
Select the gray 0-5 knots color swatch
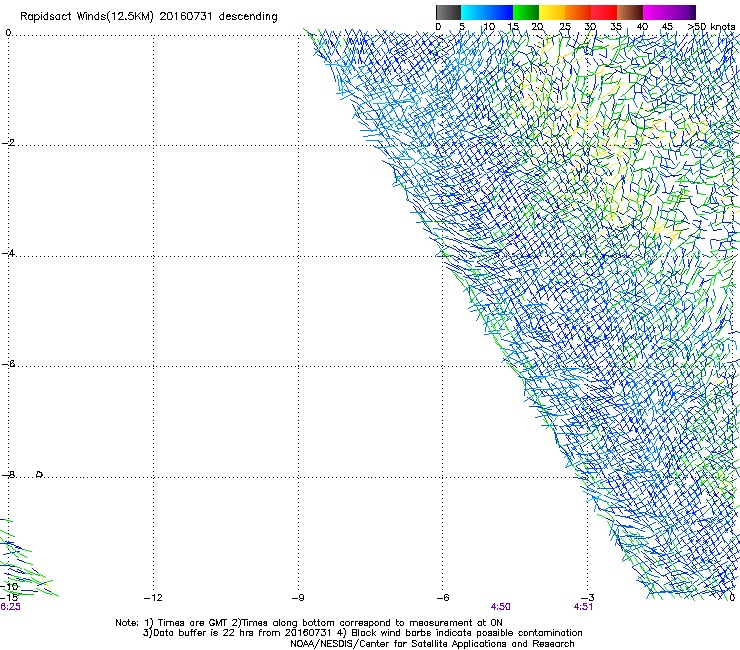(x=448, y=12)
